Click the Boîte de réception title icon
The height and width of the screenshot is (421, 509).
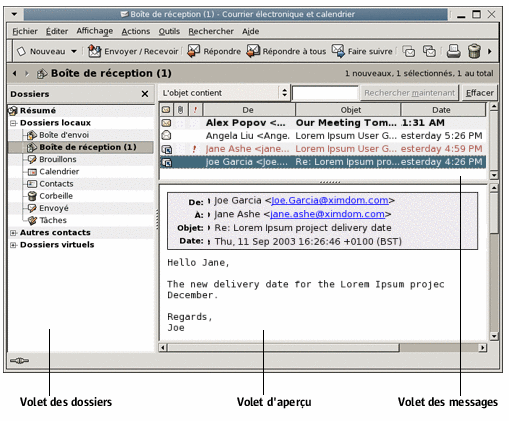(x=42, y=73)
